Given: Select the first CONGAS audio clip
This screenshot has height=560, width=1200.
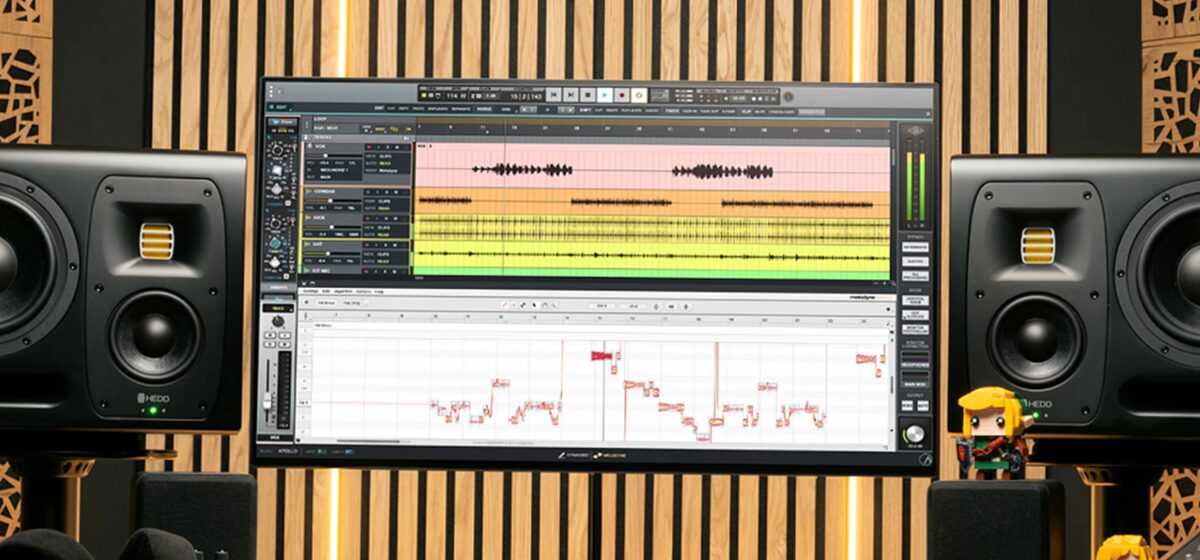Looking at the screenshot, I should tap(445, 201).
